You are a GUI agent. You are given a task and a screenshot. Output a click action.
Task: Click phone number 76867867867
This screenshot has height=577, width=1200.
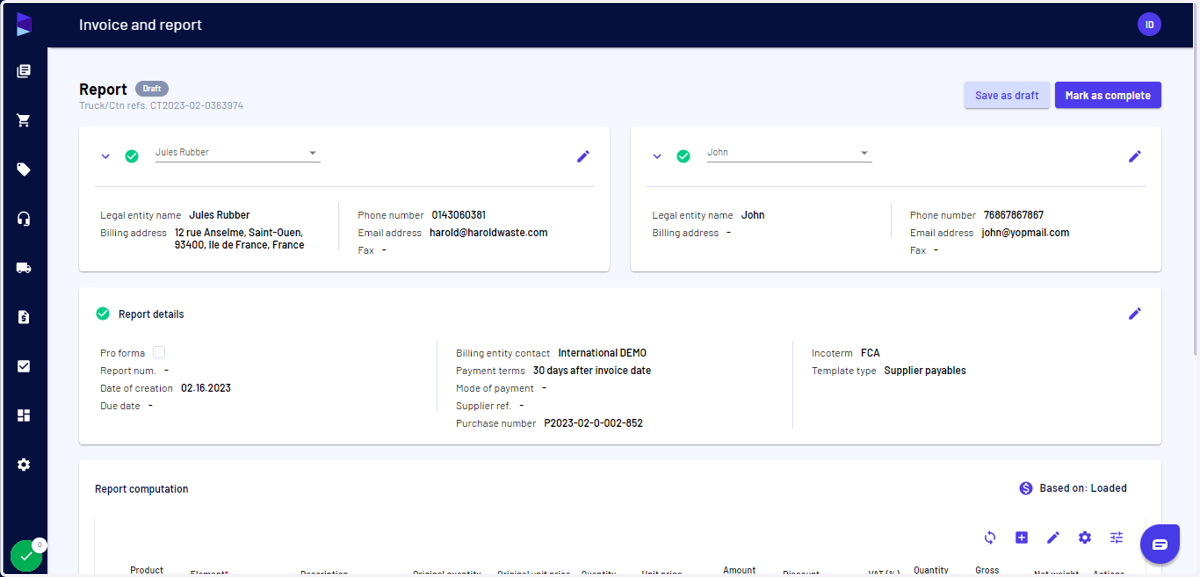click(x=1013, y=215)
